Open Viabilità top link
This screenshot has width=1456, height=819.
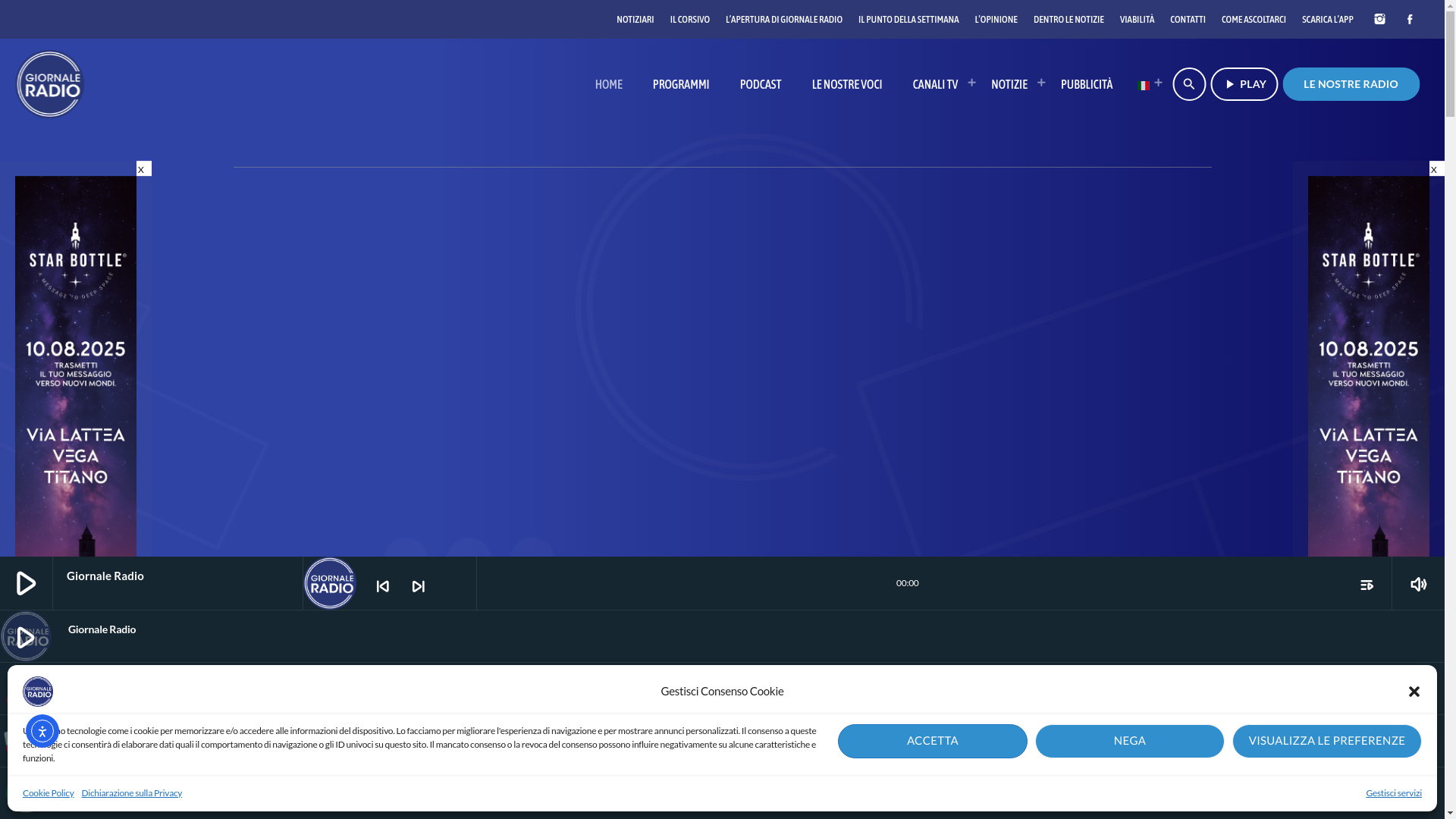click(1137, 20)
